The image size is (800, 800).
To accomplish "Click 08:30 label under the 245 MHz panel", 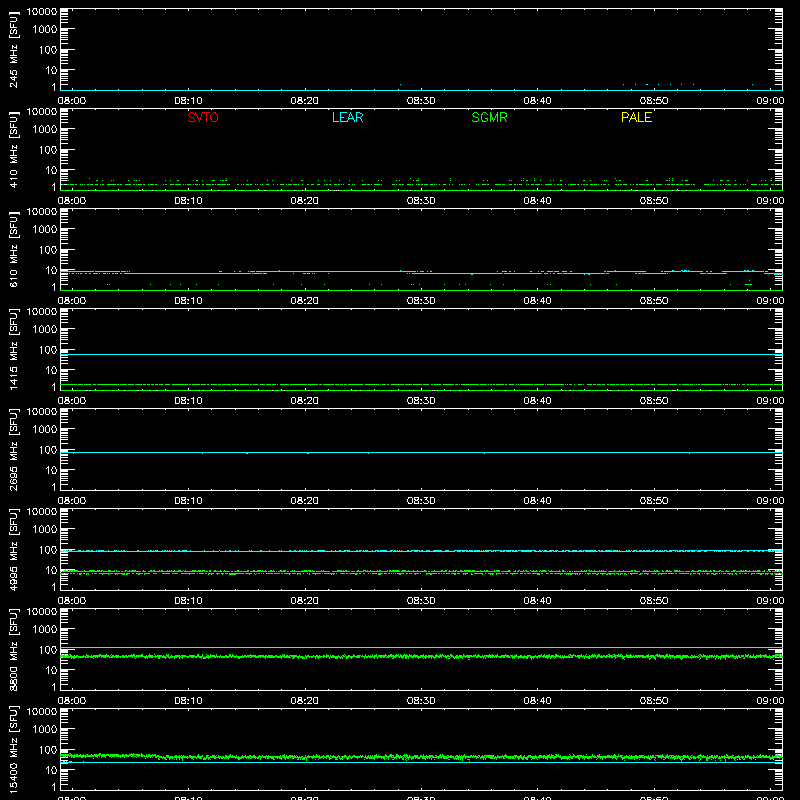I will coord(421,101).
